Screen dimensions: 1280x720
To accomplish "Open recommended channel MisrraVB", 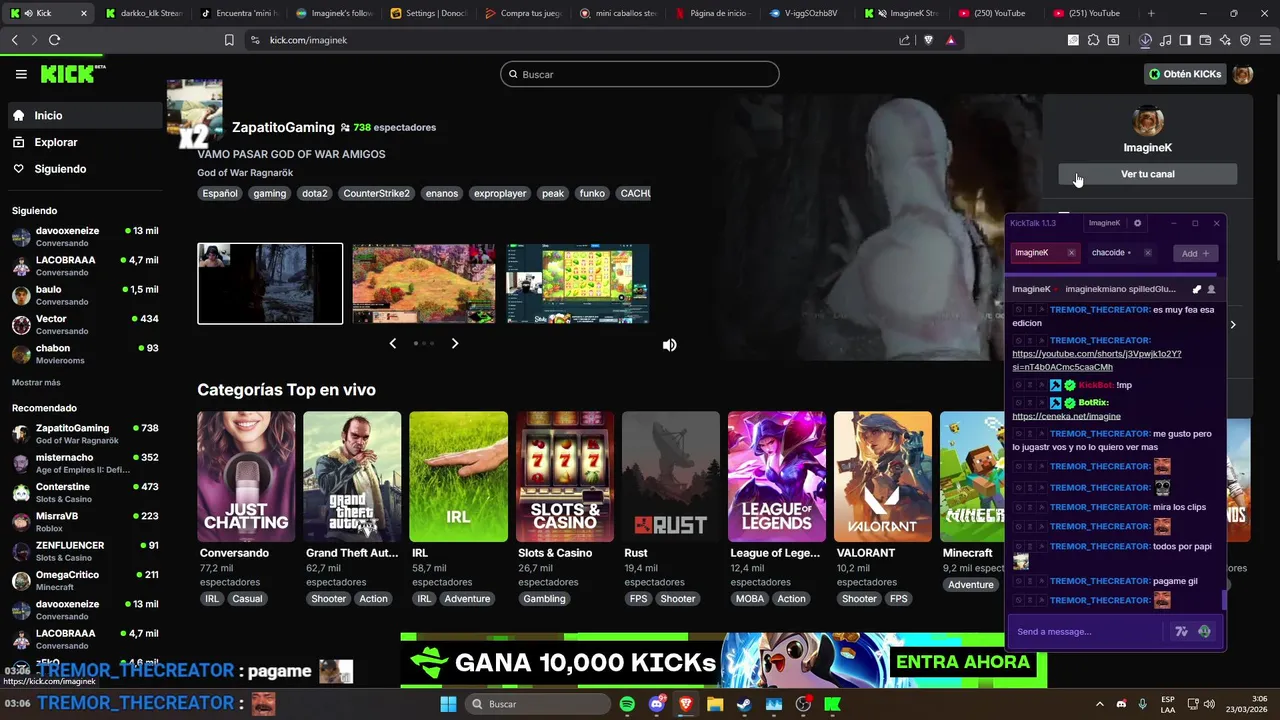I will point(84,522).
